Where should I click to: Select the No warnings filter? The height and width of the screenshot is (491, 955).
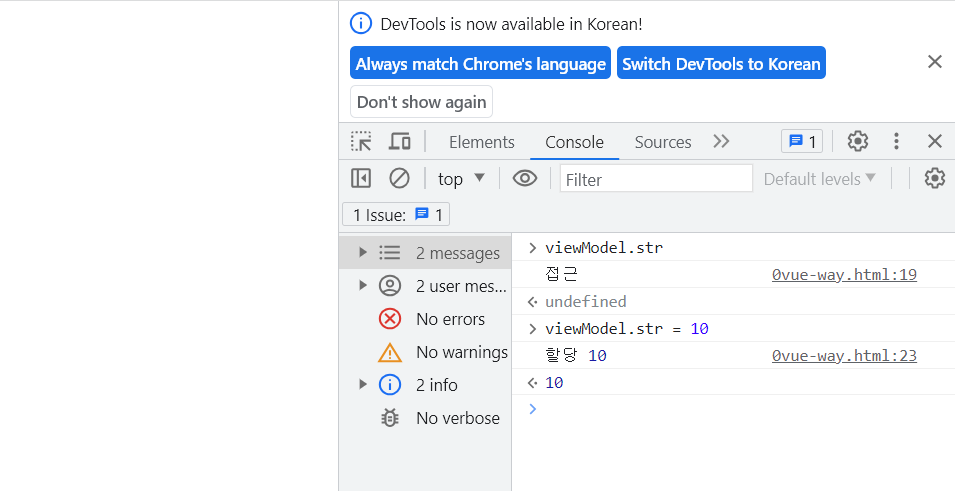click(x=425, y=351)
